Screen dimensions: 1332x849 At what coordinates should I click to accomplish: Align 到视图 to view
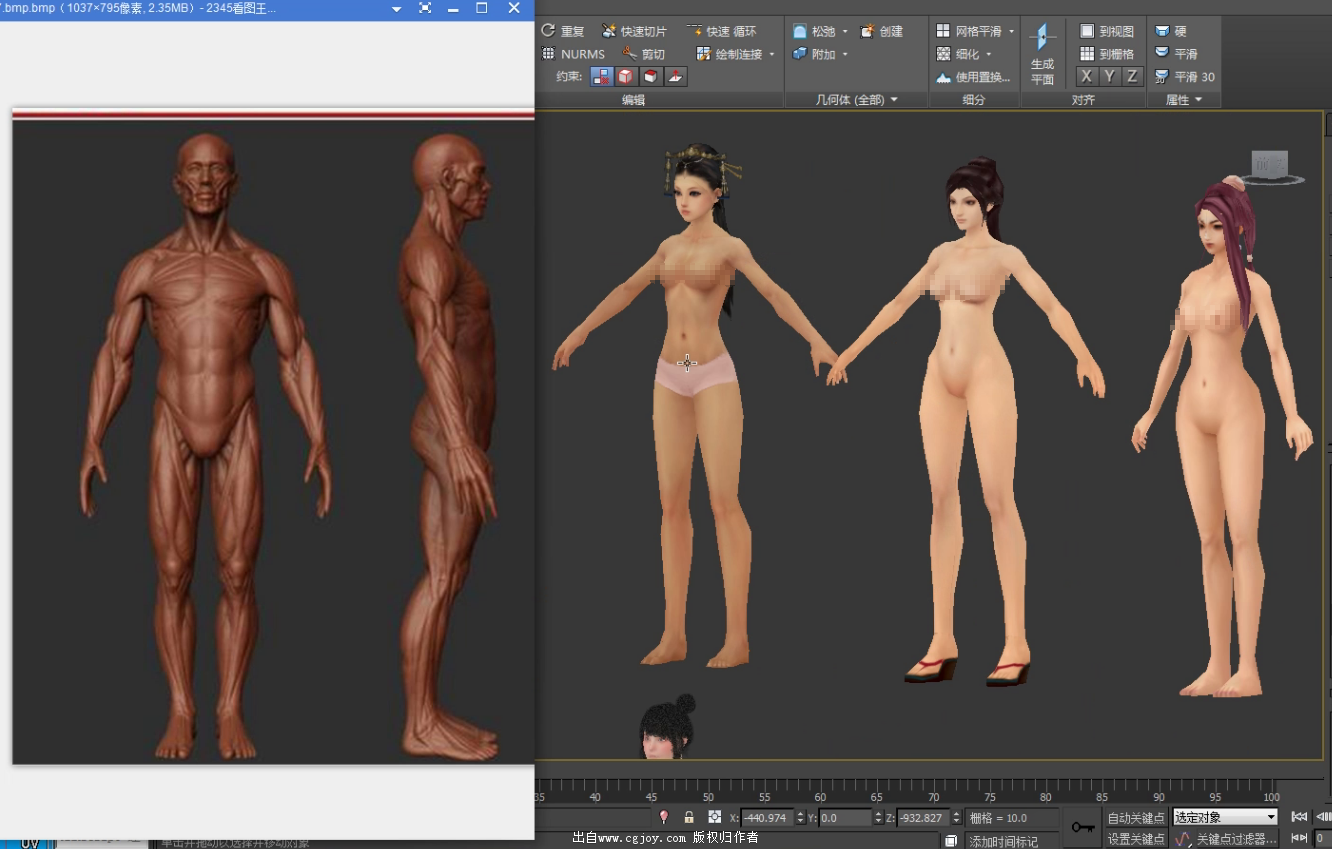pyautogui.click(x=1106, y=31)
